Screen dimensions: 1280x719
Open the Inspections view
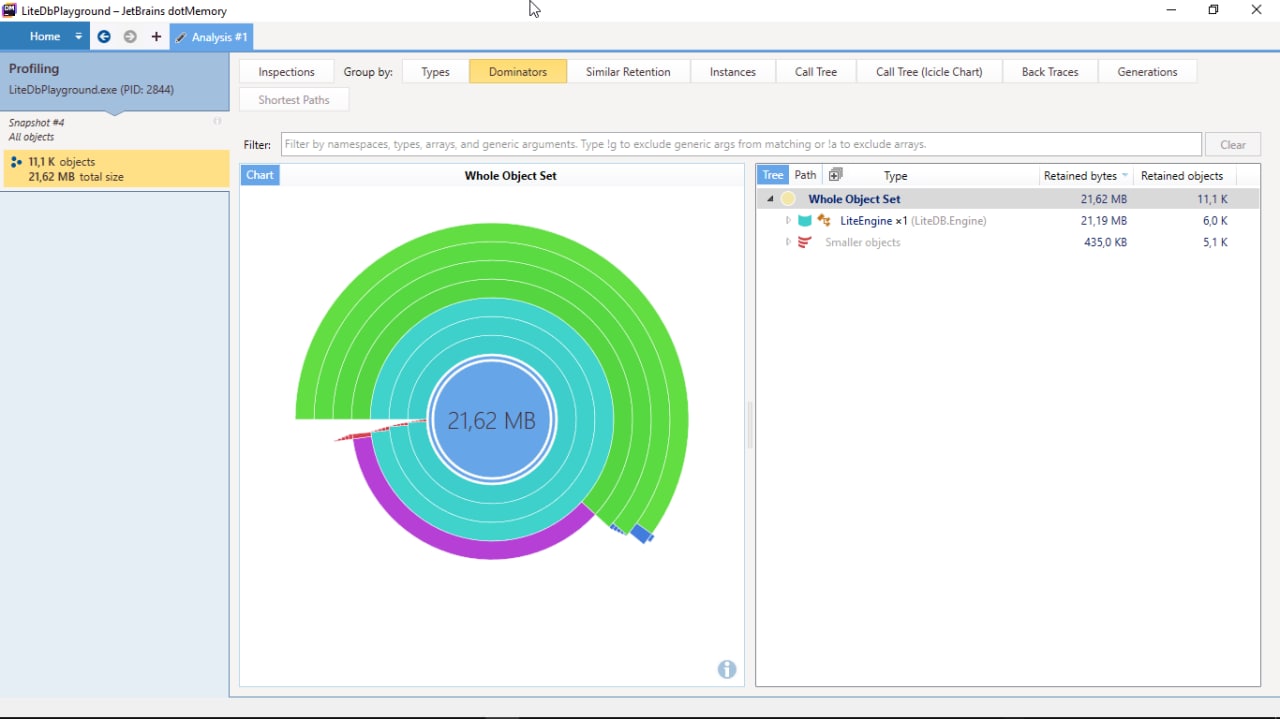(286, 72)
